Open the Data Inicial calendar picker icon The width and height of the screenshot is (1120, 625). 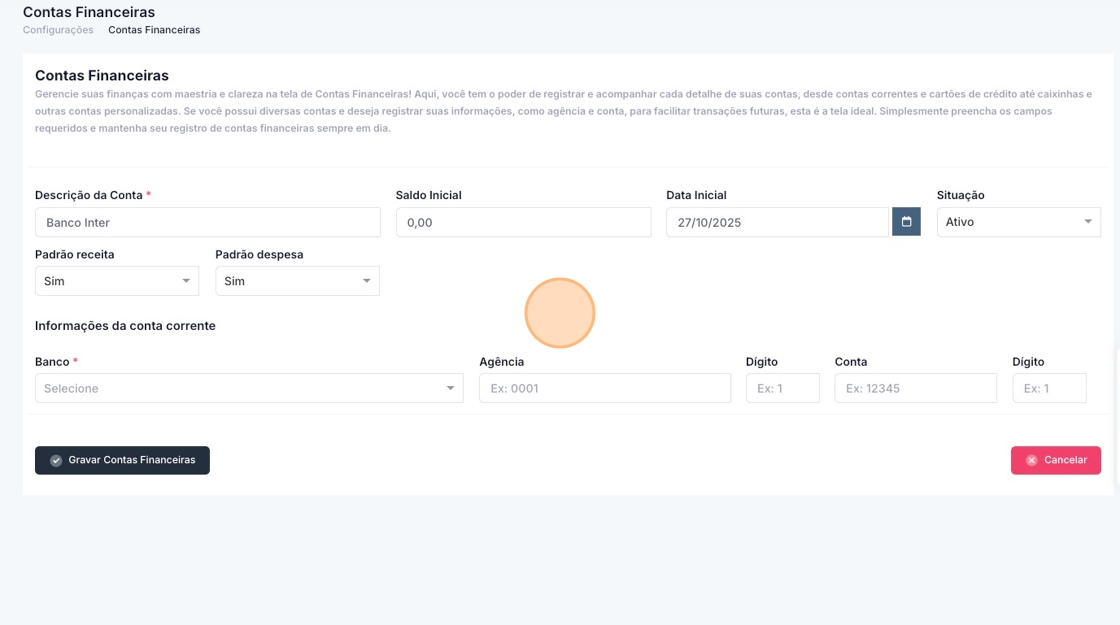(906, 222)
